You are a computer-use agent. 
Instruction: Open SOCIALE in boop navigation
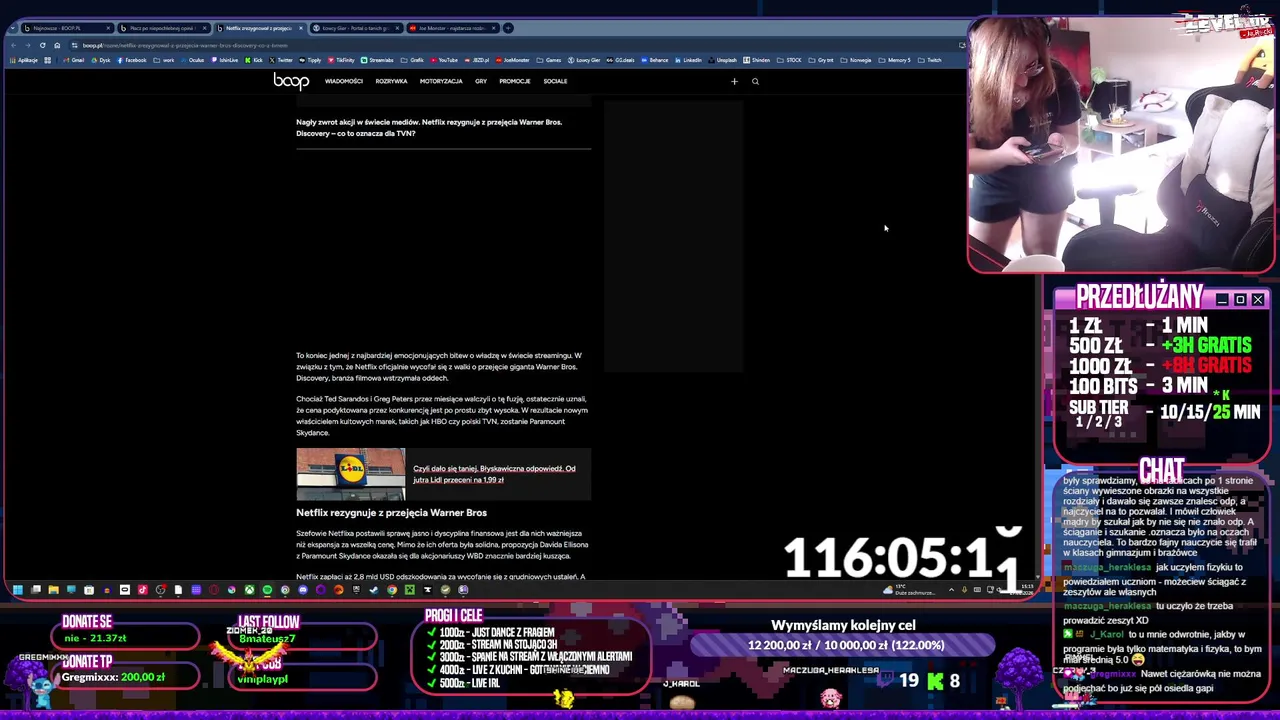click(555, 81)
